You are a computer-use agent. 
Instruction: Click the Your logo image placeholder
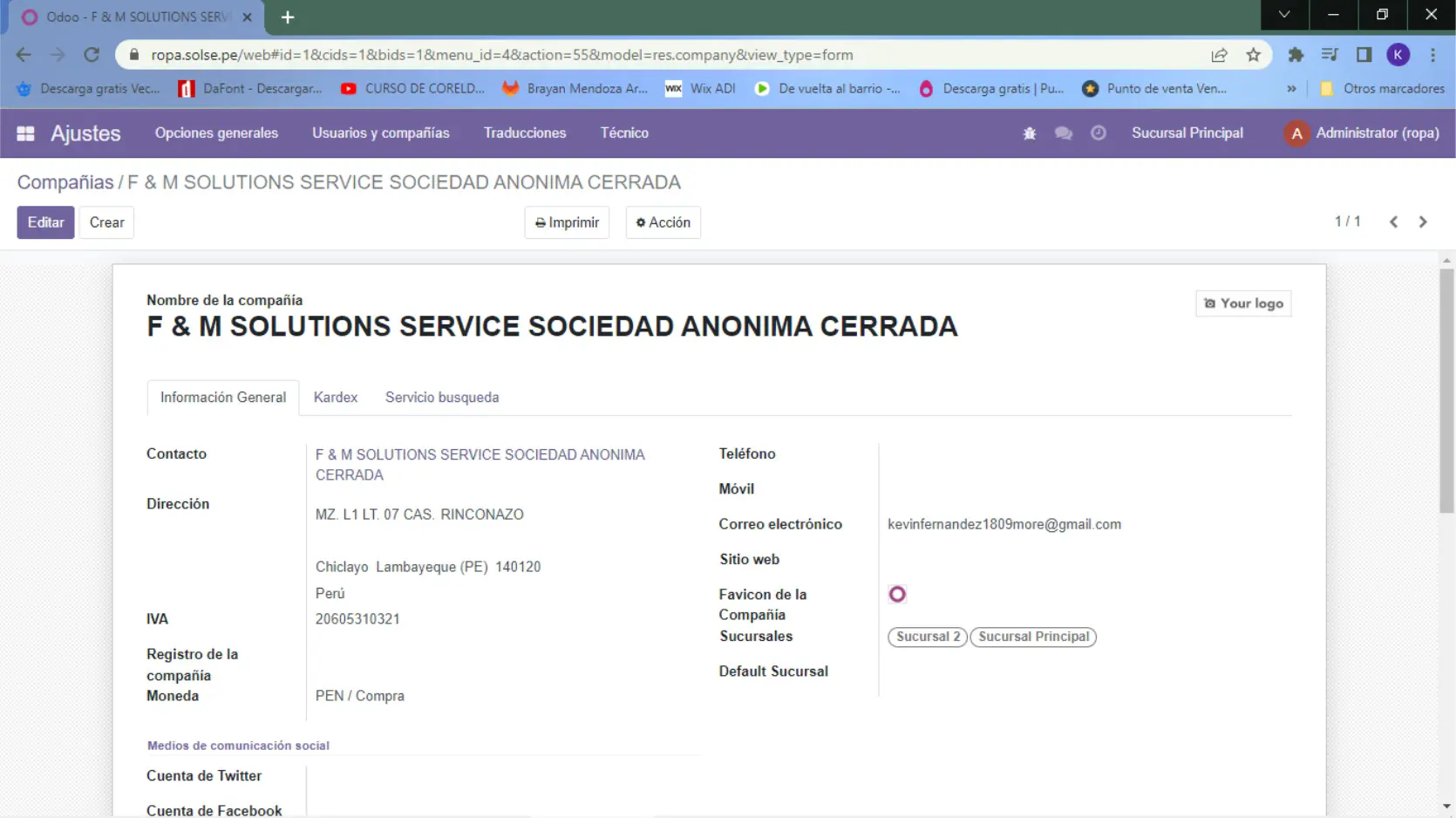(x=1243, y=303)
